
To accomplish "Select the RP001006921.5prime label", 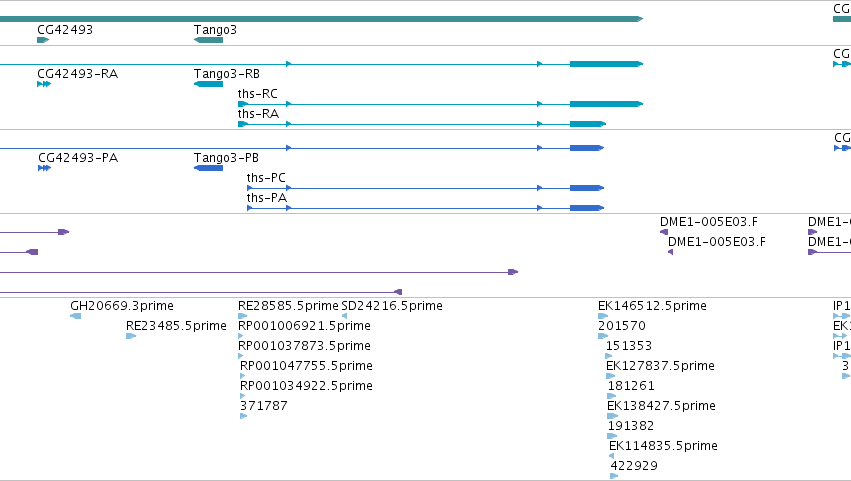I will [x=304, y=326].
